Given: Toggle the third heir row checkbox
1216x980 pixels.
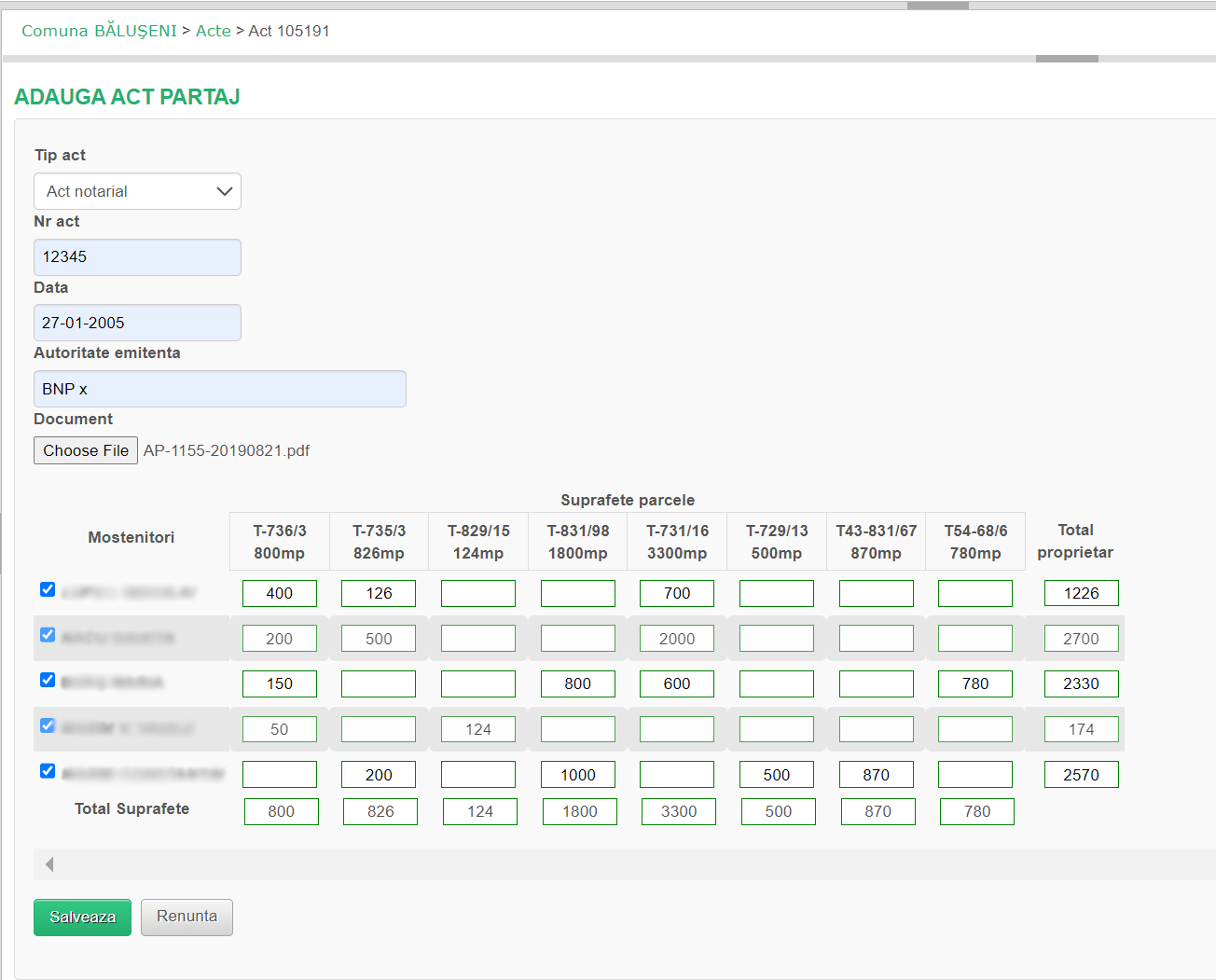Looking at the screenshot, I should pyautogui.click(x=48, y=680).
